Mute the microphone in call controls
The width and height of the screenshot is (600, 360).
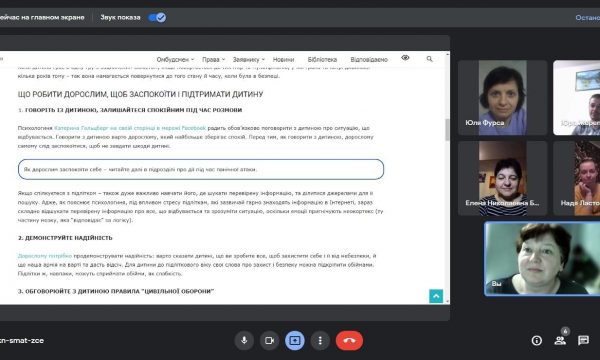point(244,340)
